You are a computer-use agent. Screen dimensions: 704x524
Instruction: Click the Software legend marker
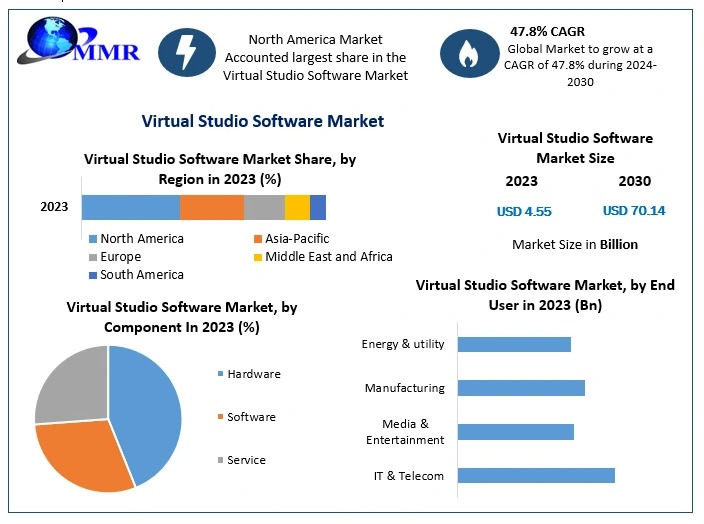(220, 417)
